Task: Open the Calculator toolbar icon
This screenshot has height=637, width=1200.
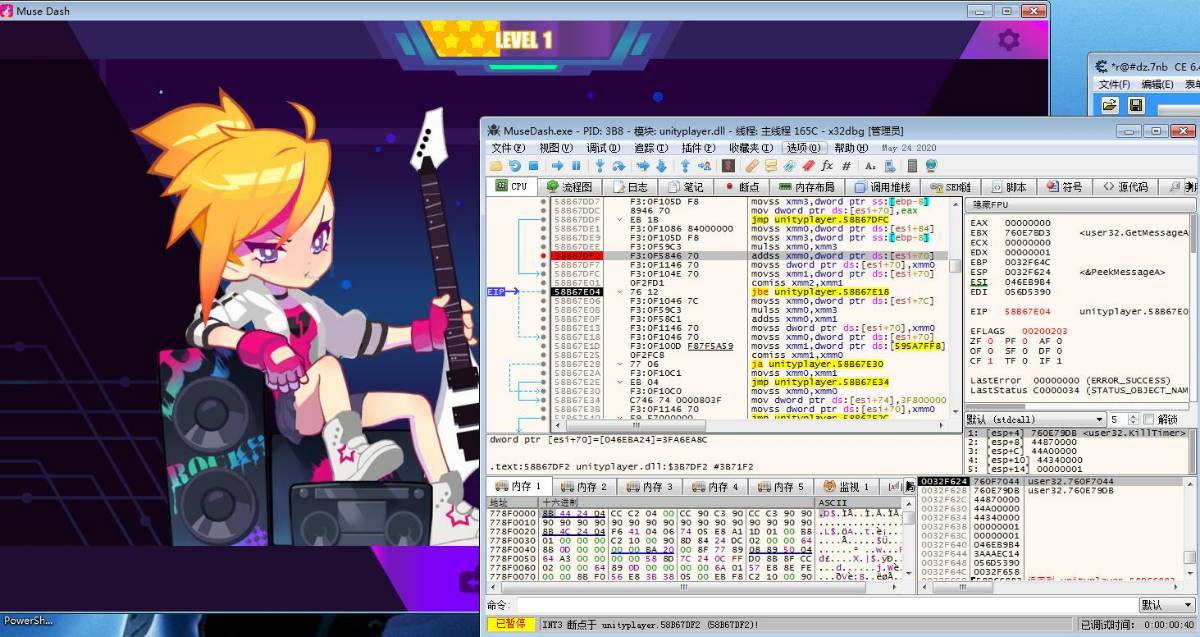Action: coord(912,165)
